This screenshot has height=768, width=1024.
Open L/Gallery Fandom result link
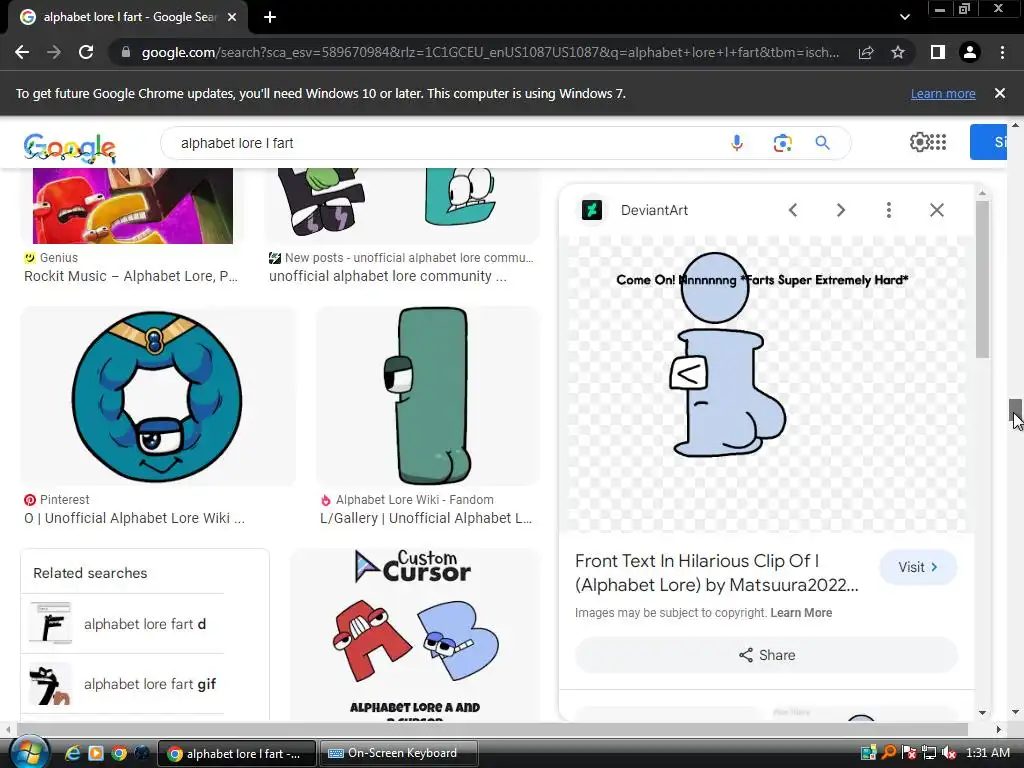tap(426, 518)
